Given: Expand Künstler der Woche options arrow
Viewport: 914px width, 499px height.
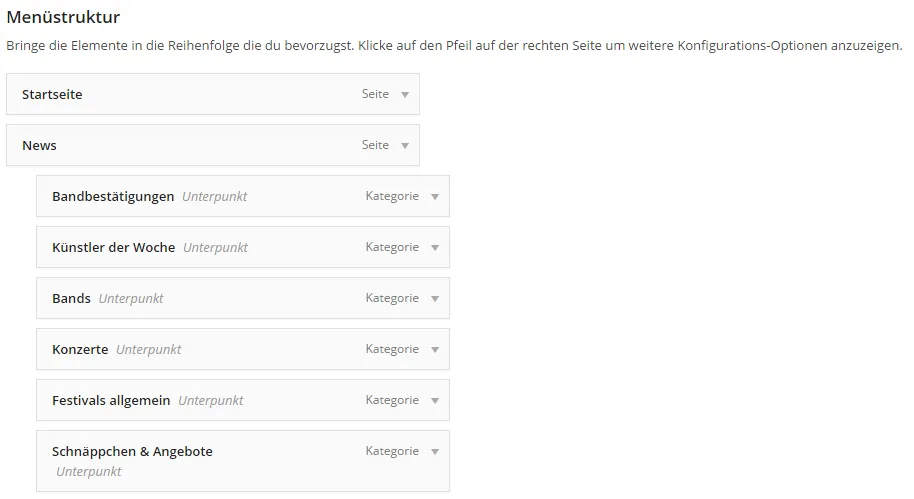Looking at the screenshot, I should click(435, 247).
